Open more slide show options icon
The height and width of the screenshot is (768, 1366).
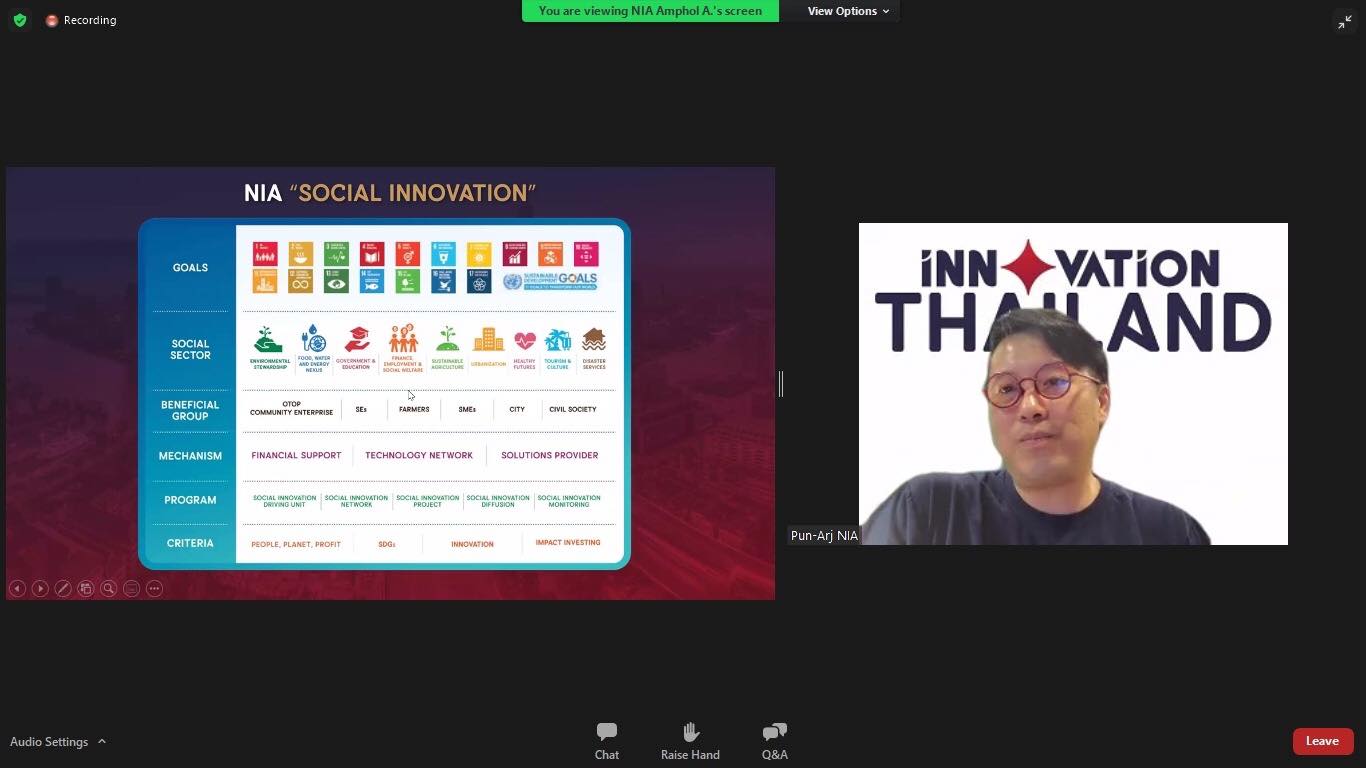(x=154, y=589)
